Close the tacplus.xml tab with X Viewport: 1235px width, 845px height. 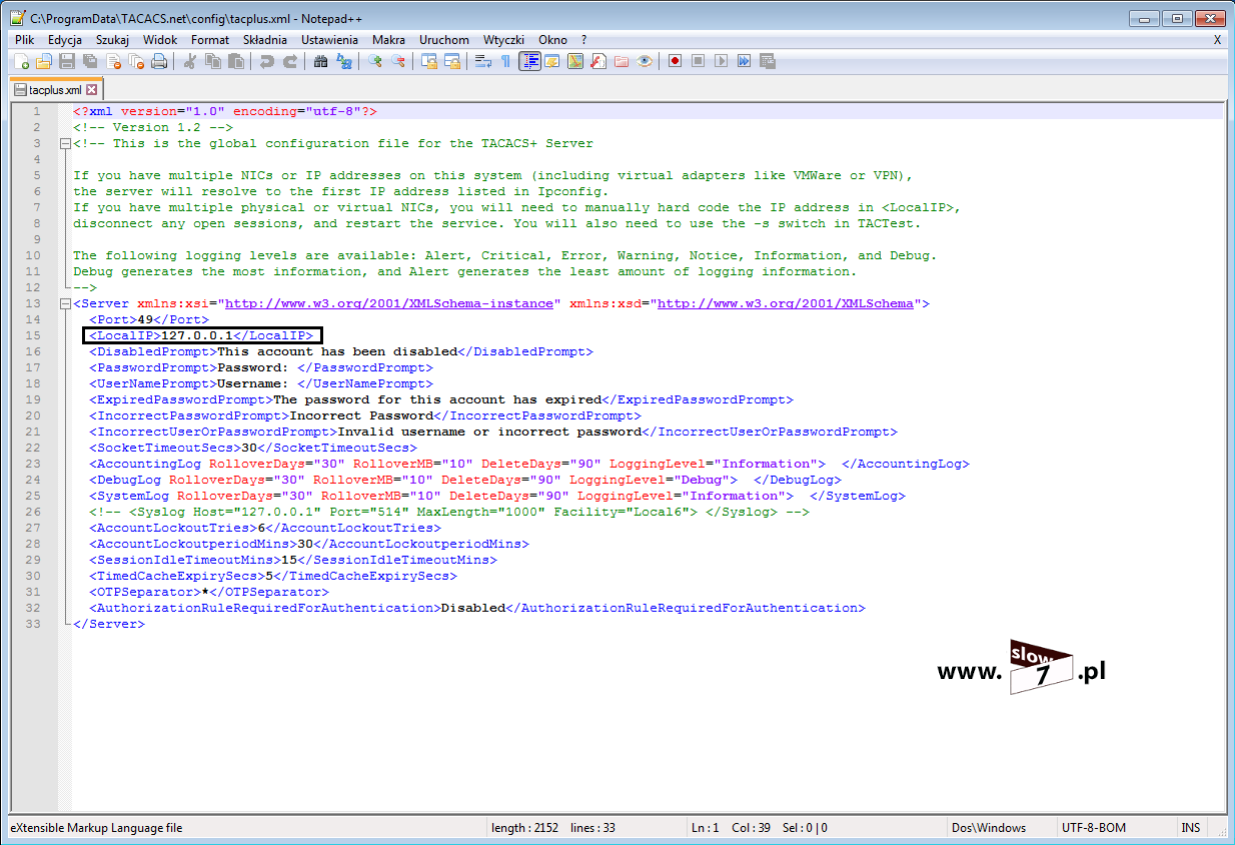tap(91, 90)
